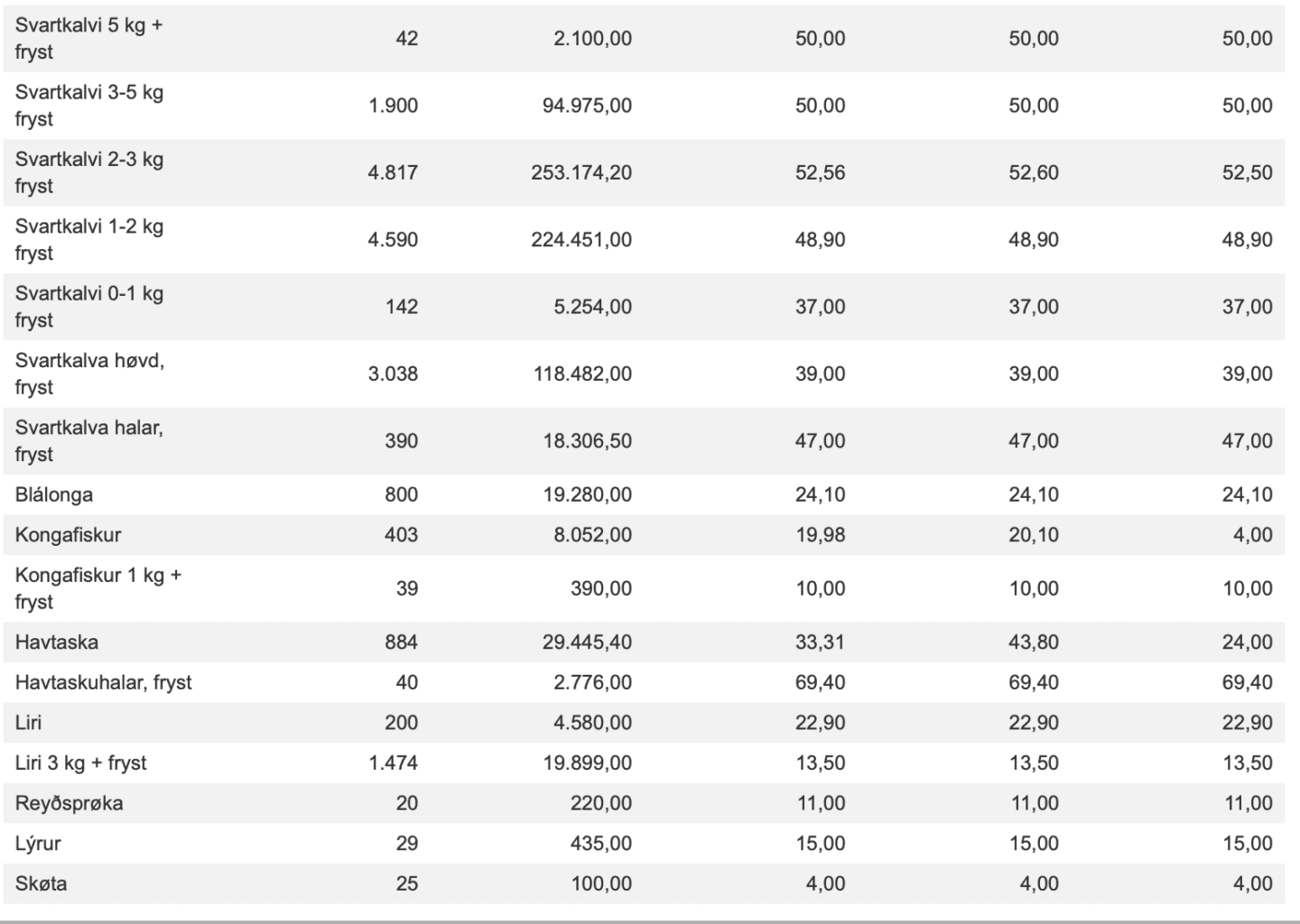Select the Liri 3 kg + fryst row label

[80, 763]
